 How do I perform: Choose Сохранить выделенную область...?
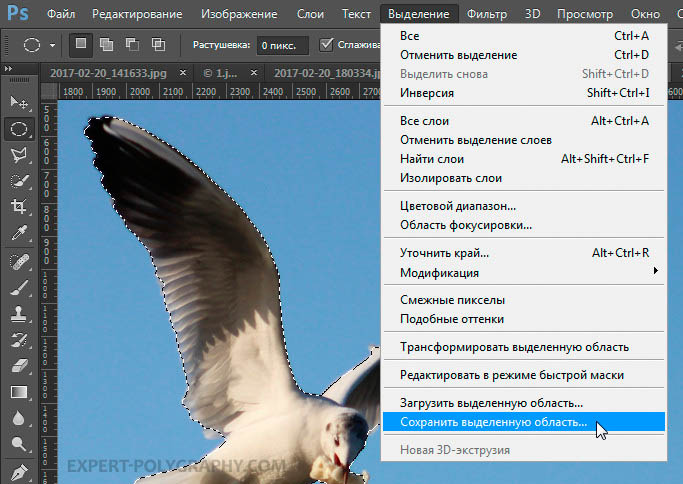click(x=524, y=422)
